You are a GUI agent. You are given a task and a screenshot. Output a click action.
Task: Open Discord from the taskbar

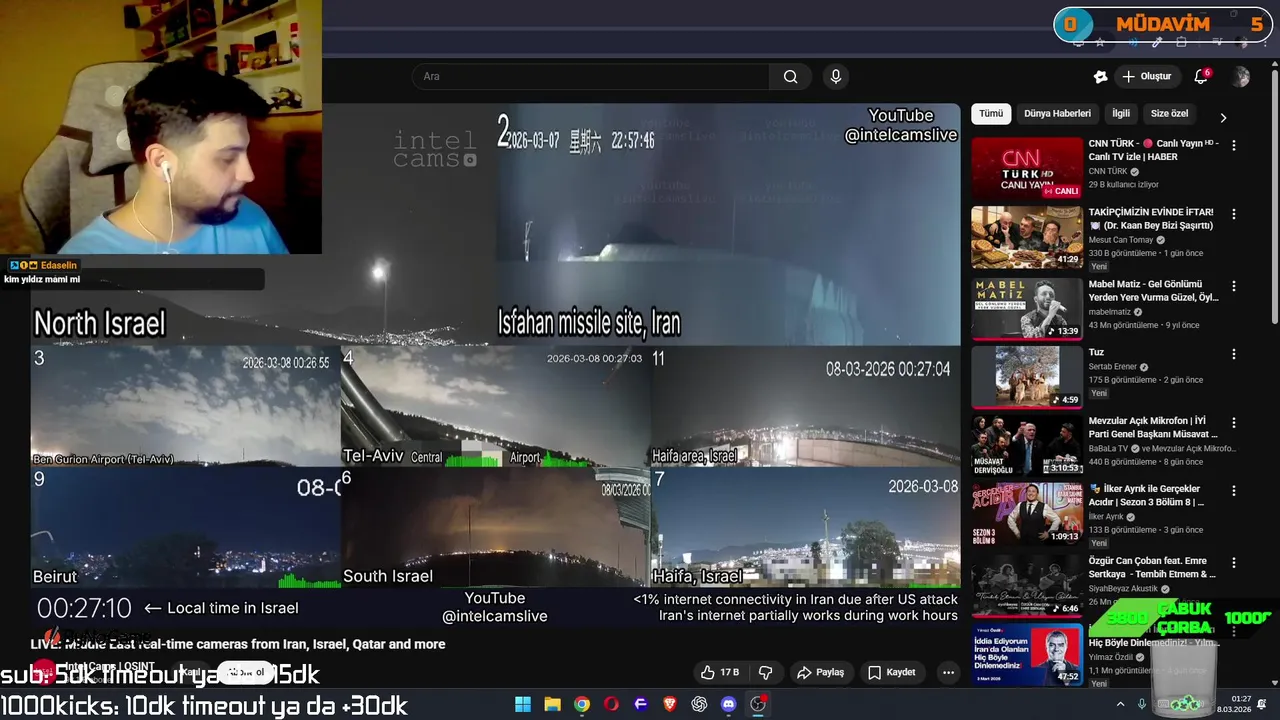coord(729,704)
